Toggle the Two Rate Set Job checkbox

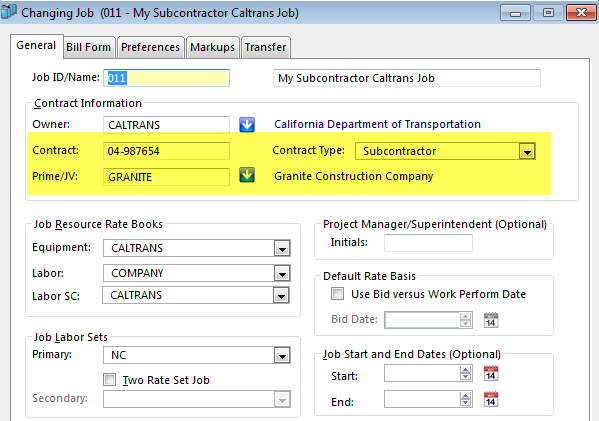(x=110, y=380)
